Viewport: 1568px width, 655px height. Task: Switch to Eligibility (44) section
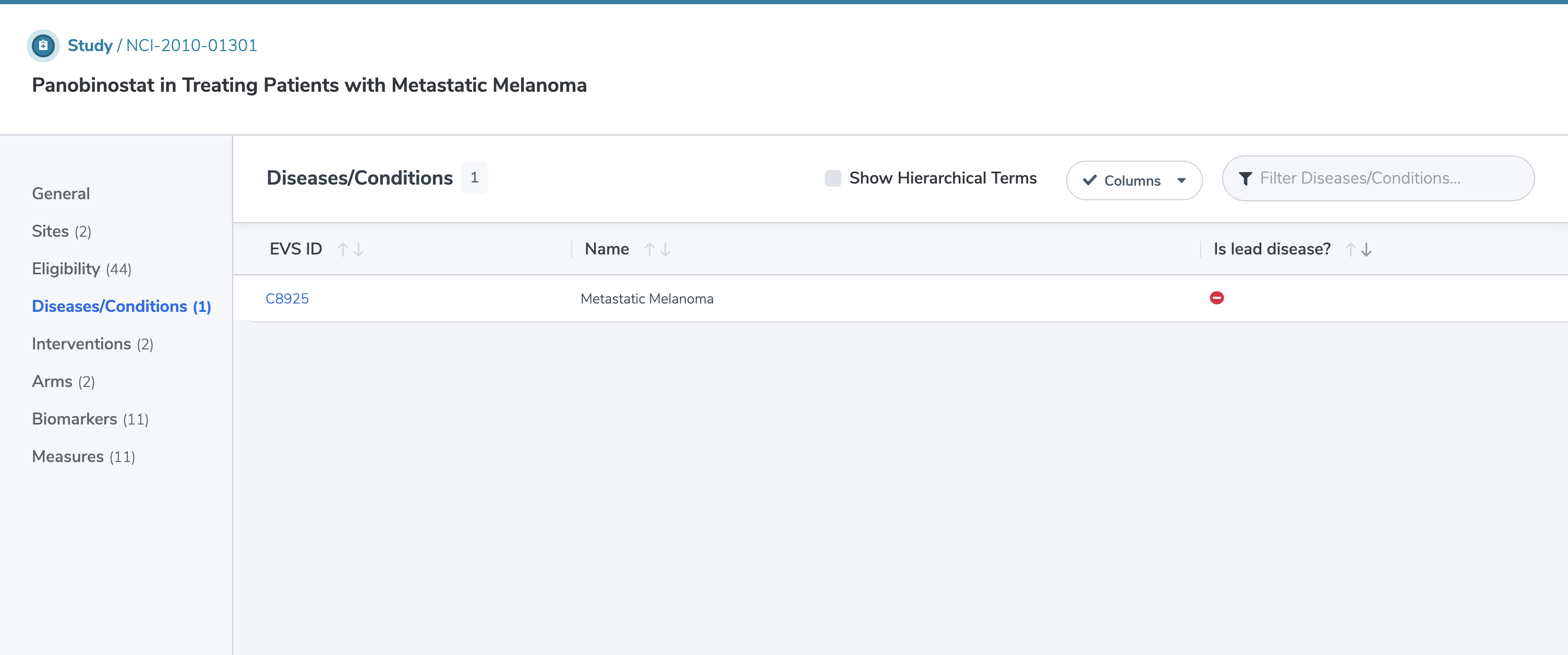81,269
